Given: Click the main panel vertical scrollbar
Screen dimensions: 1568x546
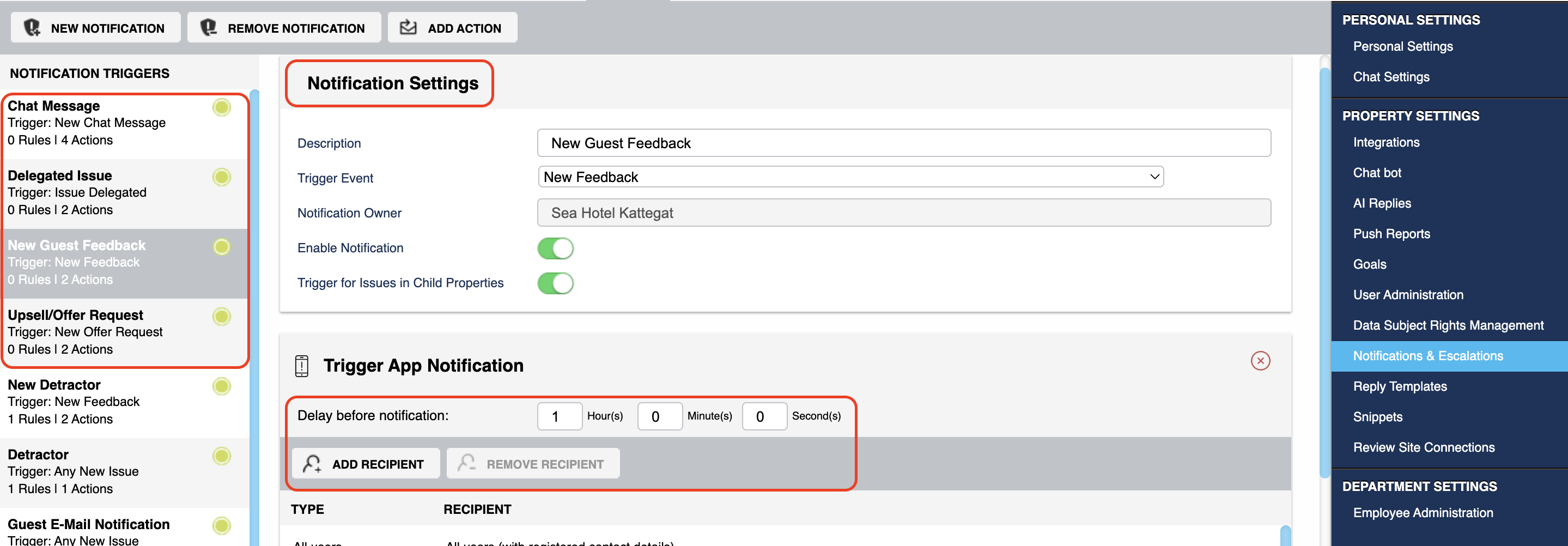Looking at the screenshot, I should 1324,272.
